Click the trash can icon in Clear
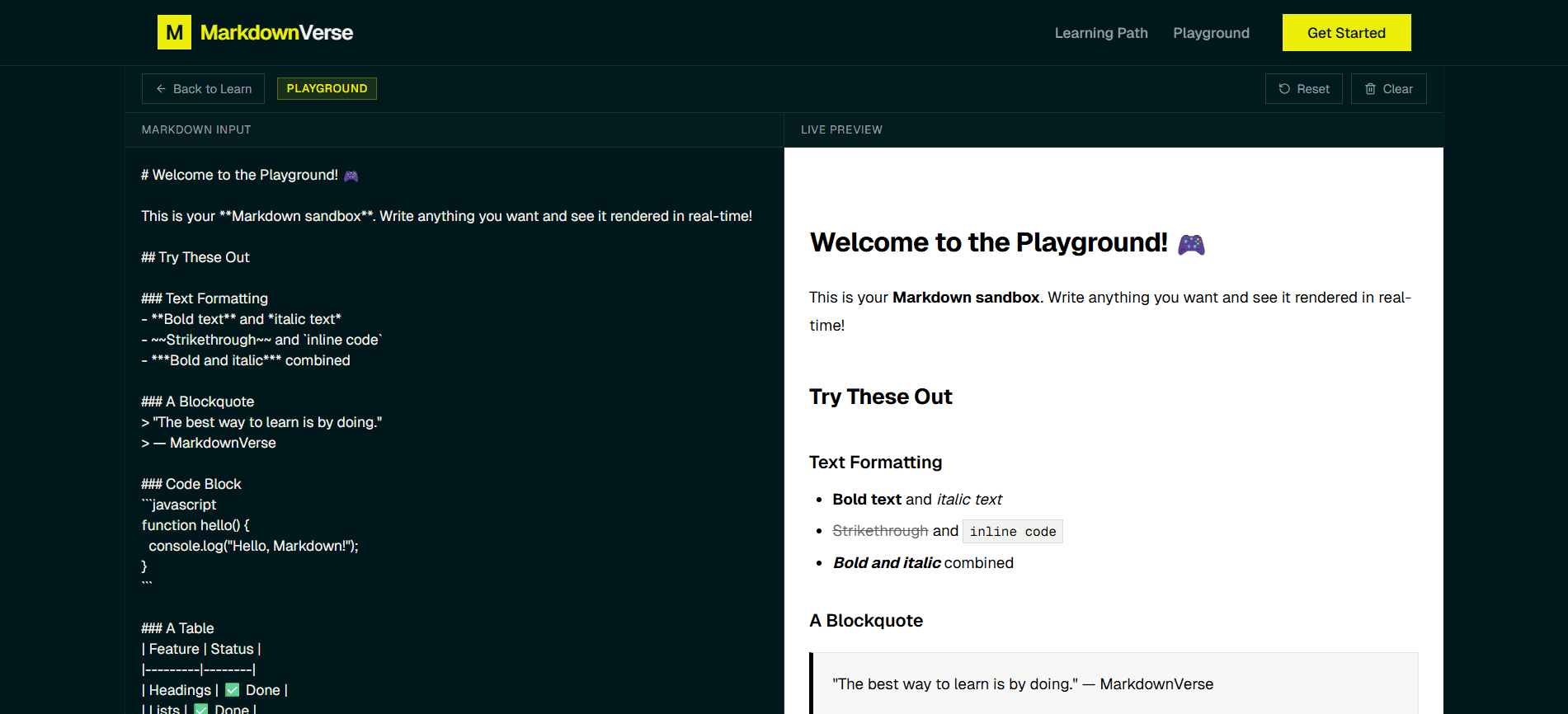Image resolution: width=1568 pixels, height=714 pixels. tap(1370, 89)
